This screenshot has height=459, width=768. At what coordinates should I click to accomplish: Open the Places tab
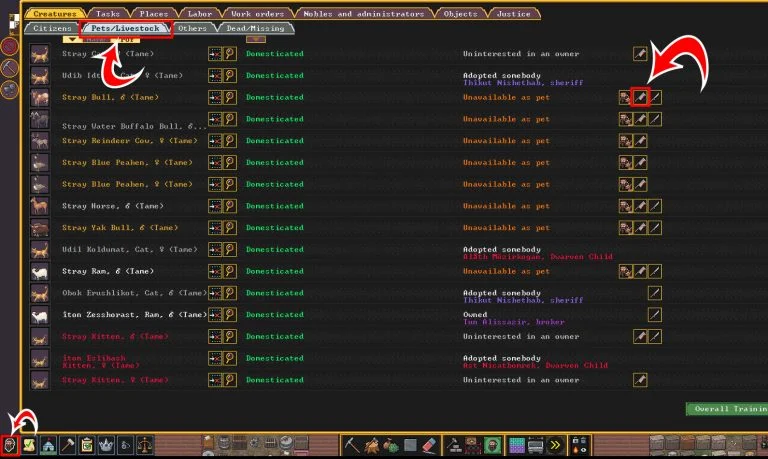pos(153,14)
